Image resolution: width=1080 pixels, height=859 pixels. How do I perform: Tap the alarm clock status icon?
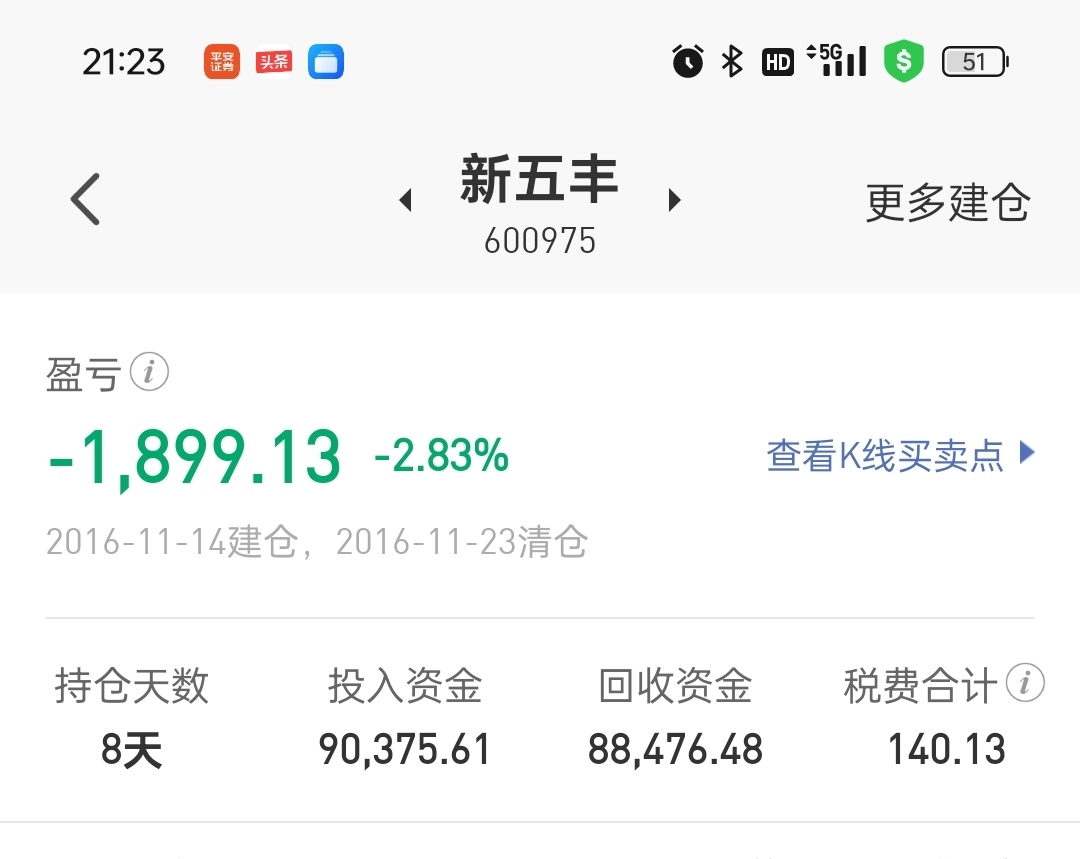pyautogui.click(x=687, y=61)
